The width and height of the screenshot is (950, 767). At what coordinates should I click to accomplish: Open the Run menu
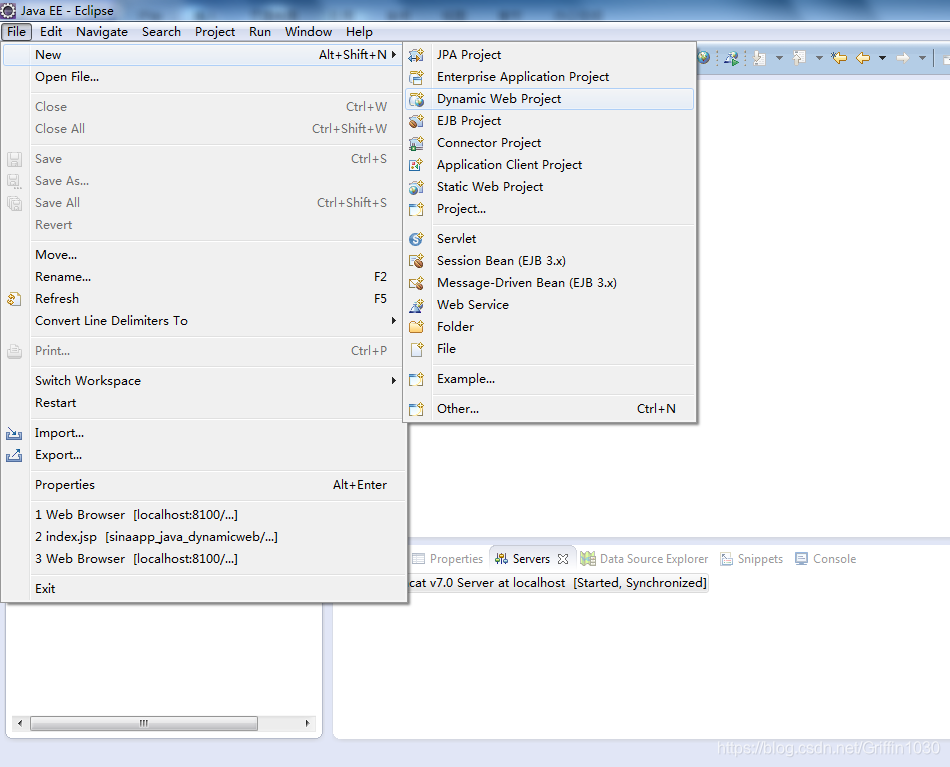click(x=260, y=32)
